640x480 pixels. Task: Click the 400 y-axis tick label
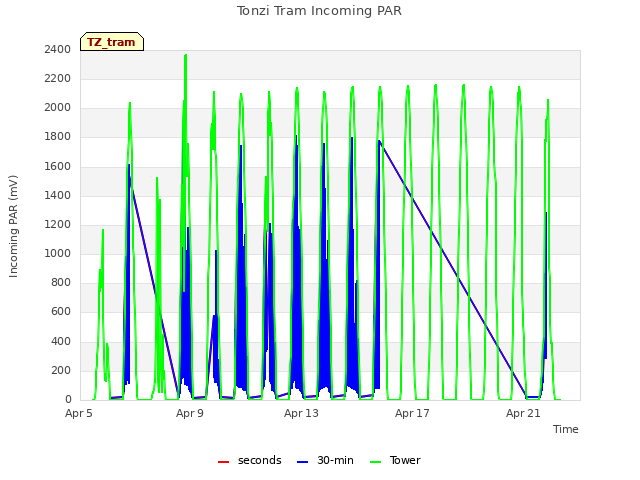coord(61,341)
